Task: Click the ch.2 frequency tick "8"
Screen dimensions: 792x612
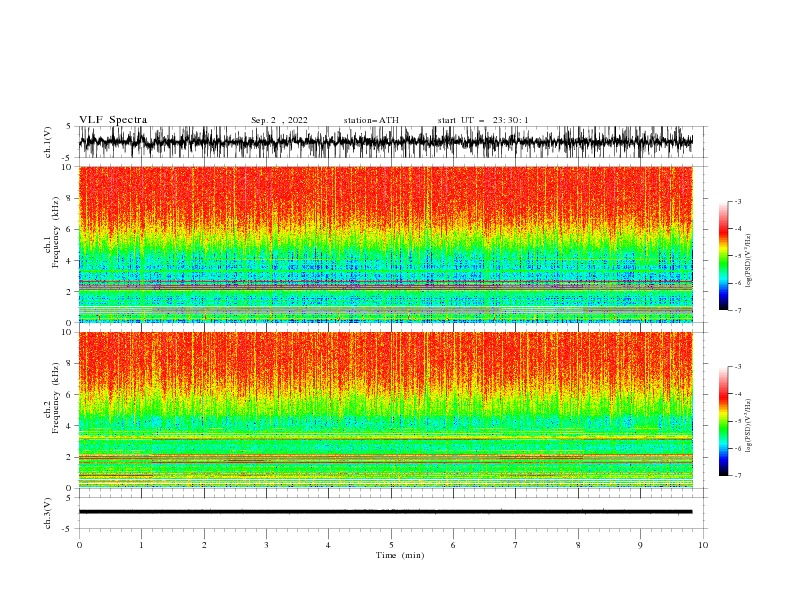Action: [x=69, y=364]
